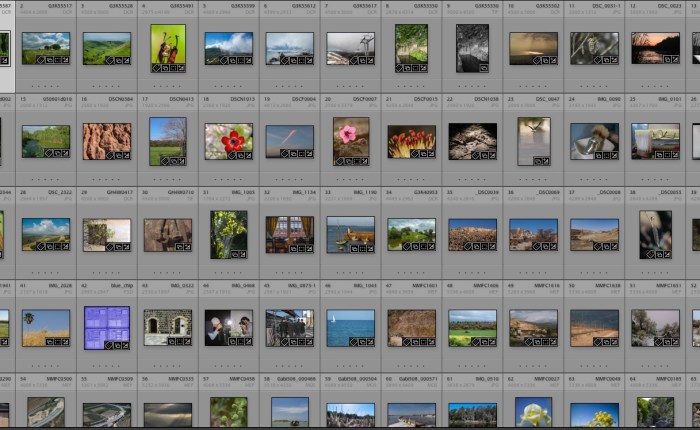The width and height of the screenshot is (700, 430).
Task: Select the pink flower photo DSCP0007
Action: (x=350, y=138)
